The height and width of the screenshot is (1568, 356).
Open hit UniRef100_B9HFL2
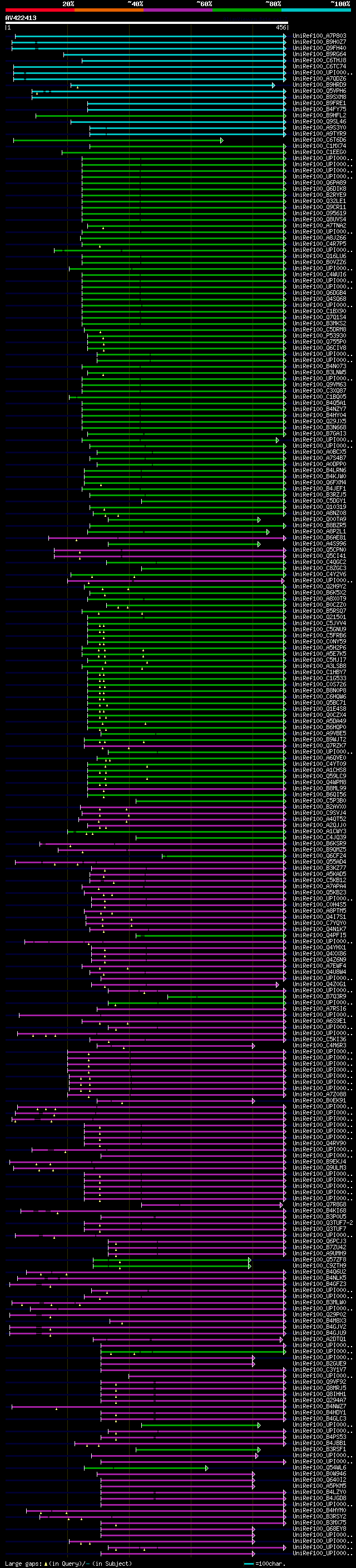coord(319,115)
